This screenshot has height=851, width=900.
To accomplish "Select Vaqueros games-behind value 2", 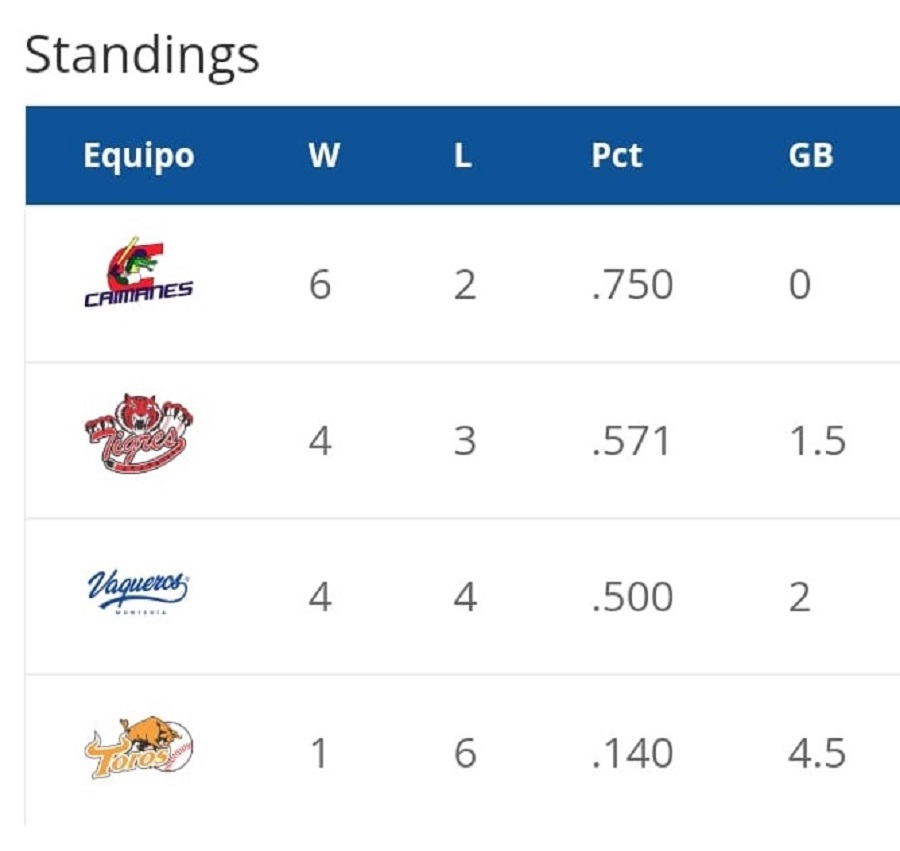I will [x=800, y=597].
